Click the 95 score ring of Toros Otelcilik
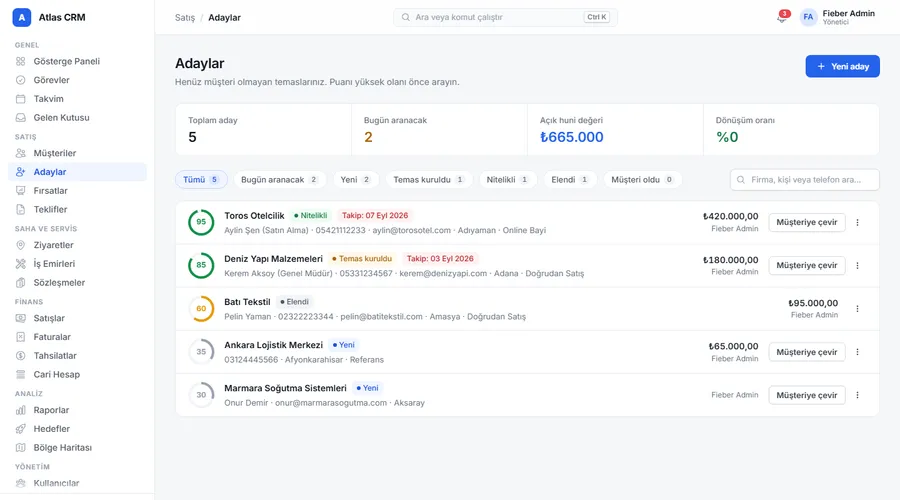The image size is (900, 500). pos(201,222)
